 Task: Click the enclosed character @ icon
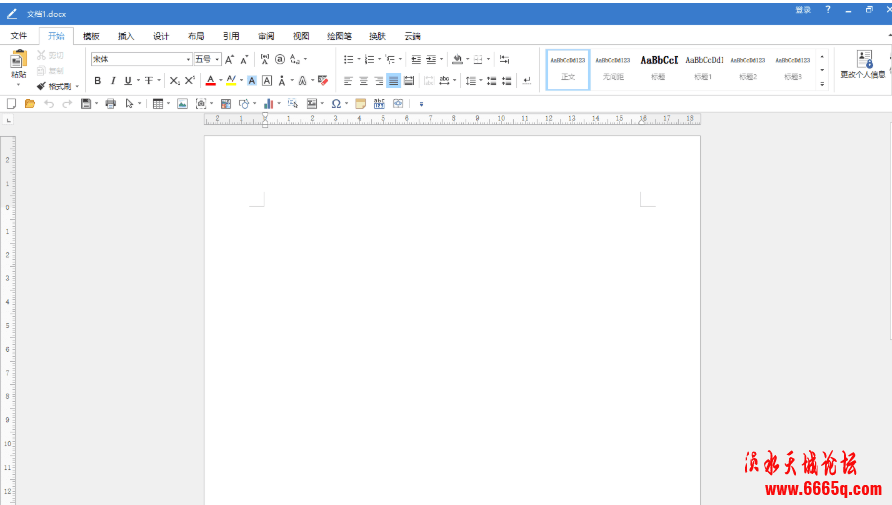tap(280, 59)
